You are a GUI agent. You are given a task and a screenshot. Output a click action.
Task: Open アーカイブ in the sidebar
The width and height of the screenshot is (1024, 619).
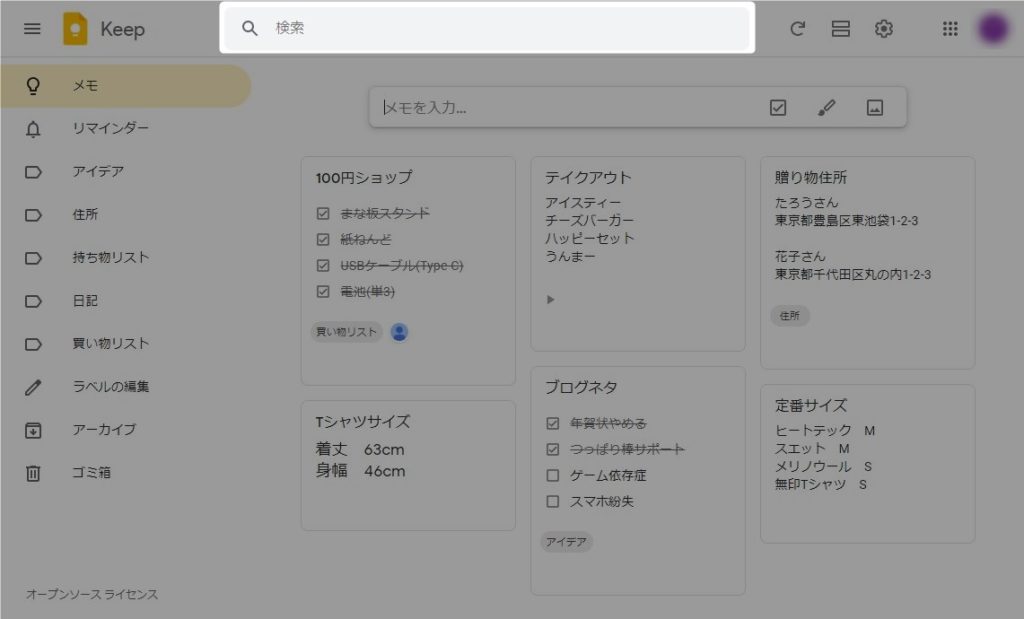click(104, 430)
